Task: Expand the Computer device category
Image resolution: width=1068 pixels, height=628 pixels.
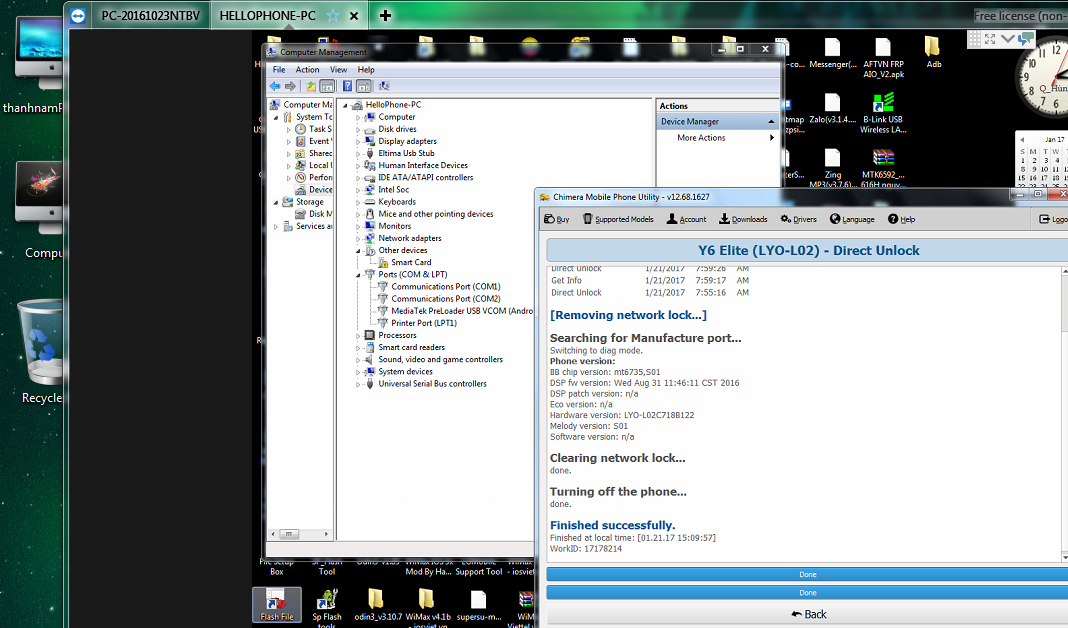Action: [x=358, y=118]
